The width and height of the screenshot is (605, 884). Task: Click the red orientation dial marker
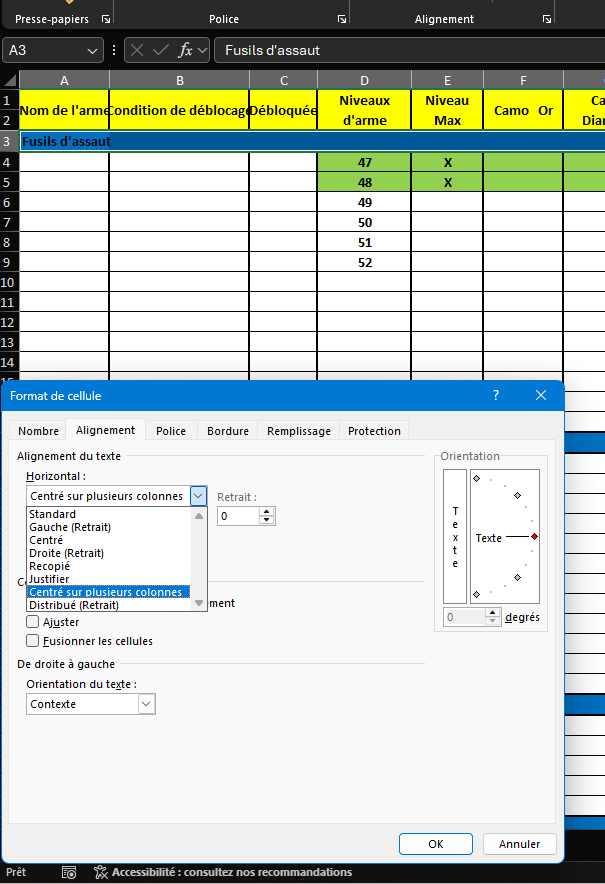(x=534, y=537)
